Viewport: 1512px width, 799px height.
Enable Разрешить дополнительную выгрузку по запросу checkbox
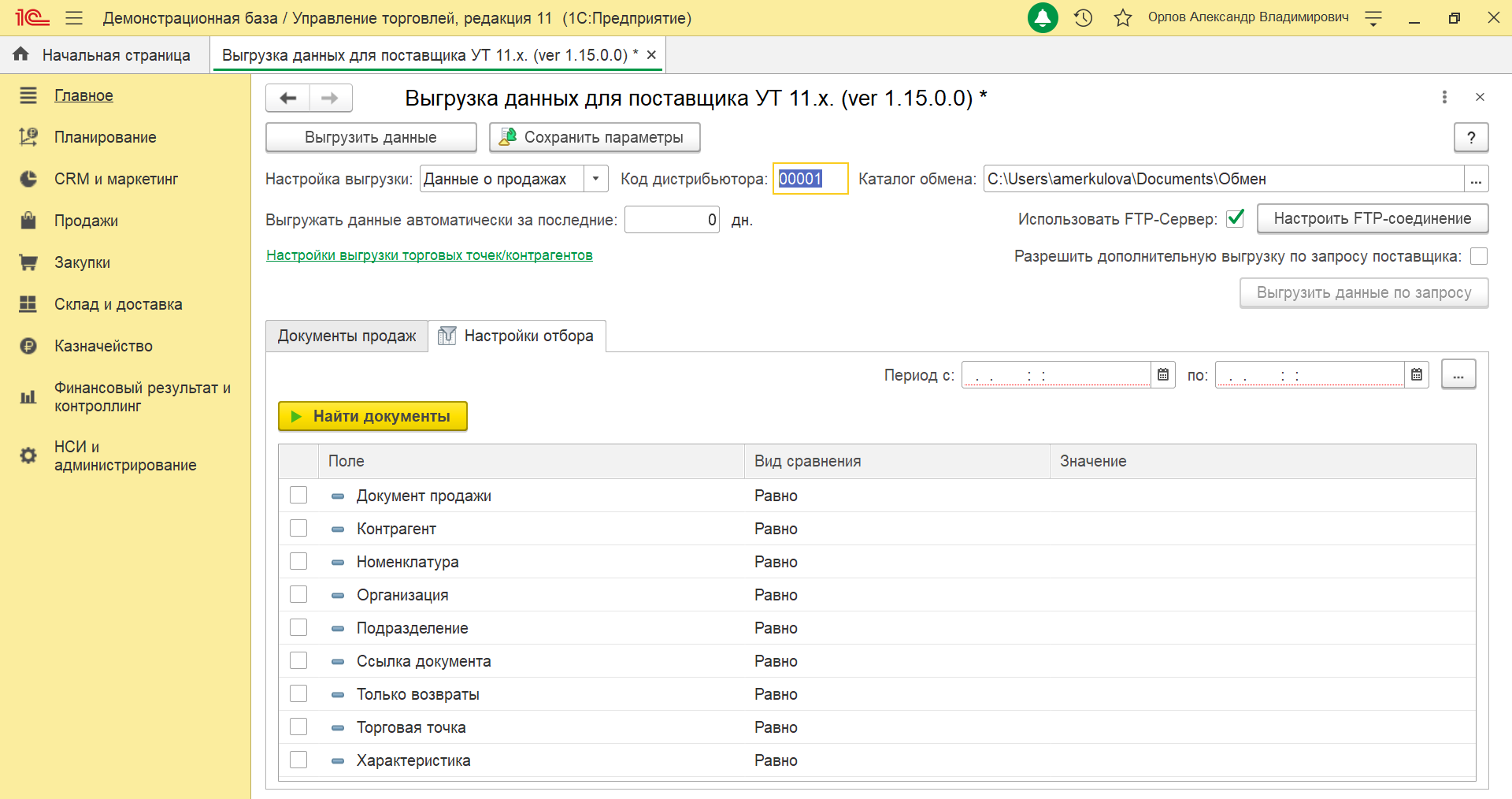pos(1479,256)
